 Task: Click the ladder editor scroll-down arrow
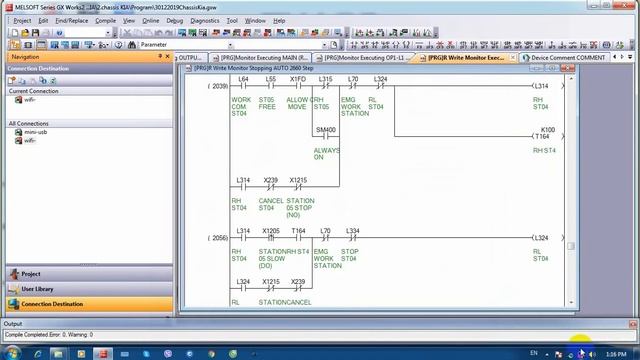[571, 302]
